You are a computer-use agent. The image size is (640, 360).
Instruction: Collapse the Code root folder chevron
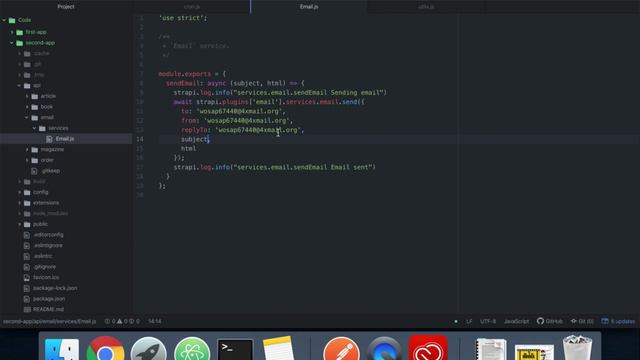(x=4, y=20)
